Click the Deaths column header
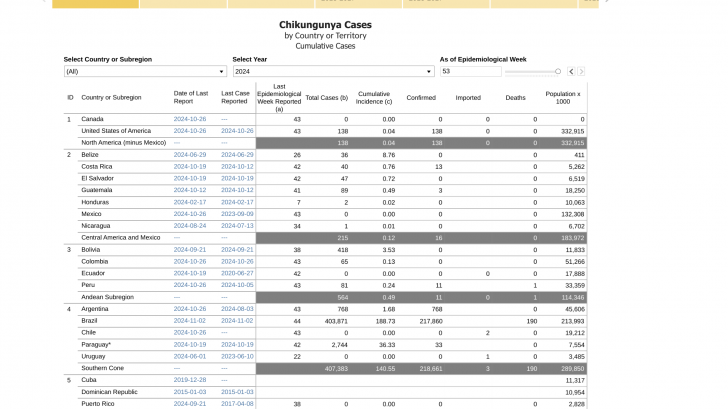The image size is (728, 409). 515,98
